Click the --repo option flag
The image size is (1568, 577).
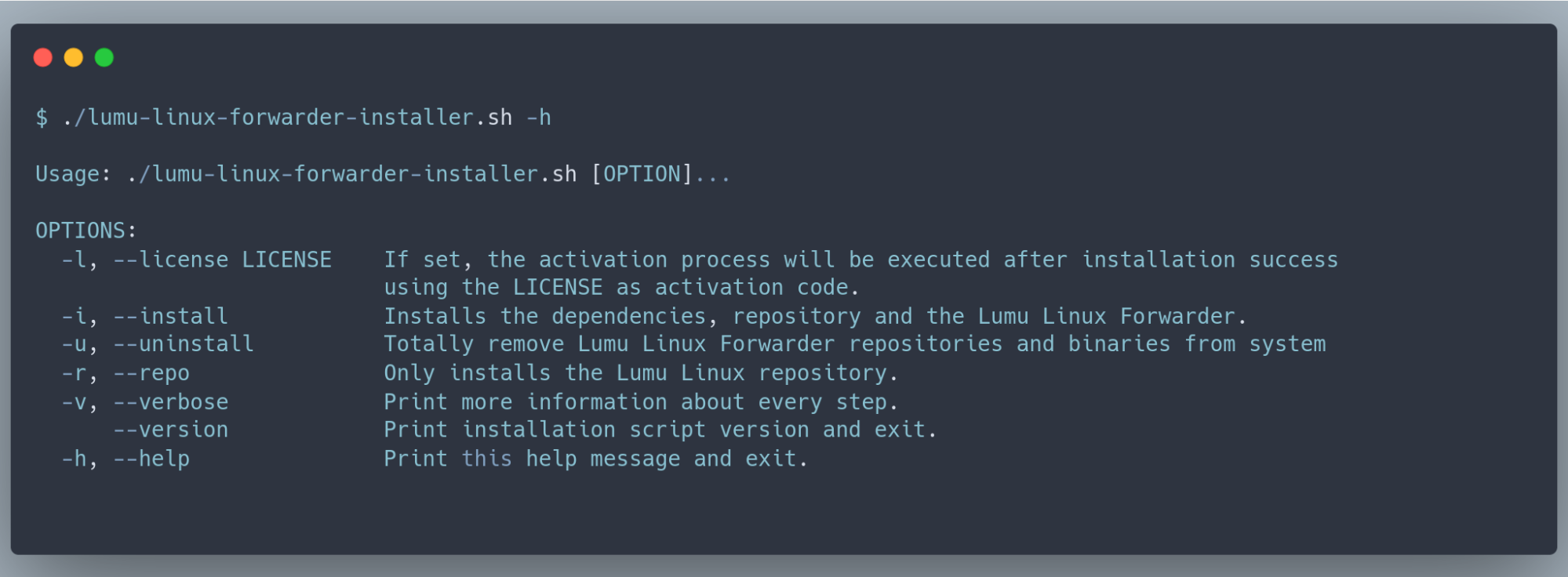(151, 373)
